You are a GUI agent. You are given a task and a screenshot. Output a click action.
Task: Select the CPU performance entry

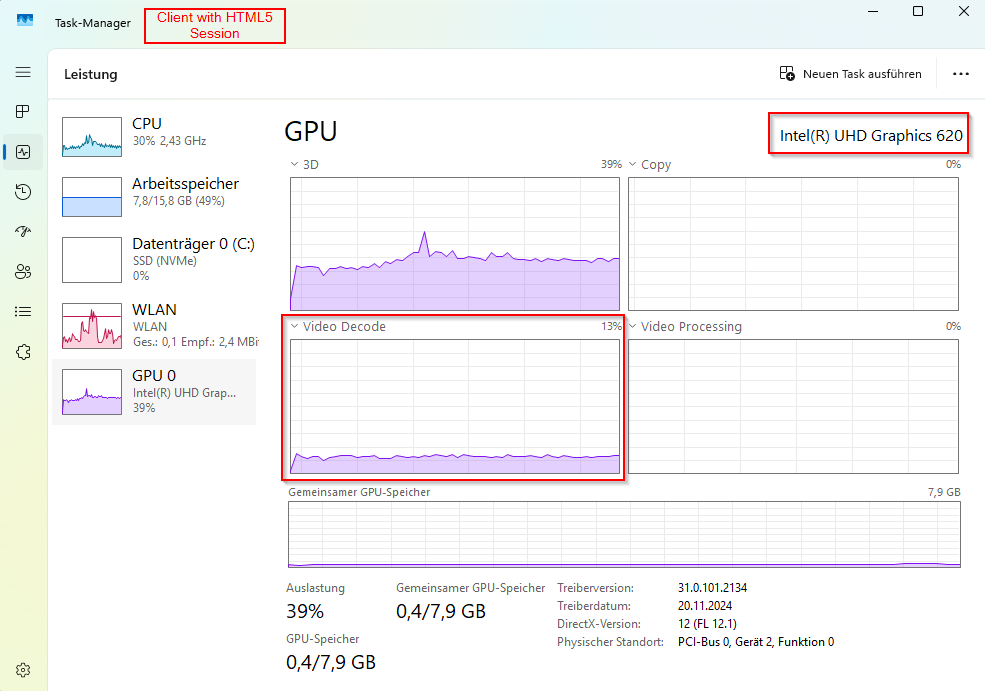tap(154, 136)
